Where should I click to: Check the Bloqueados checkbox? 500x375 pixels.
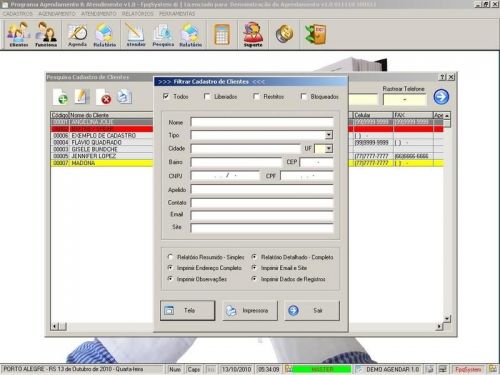[x=303, y=96]
